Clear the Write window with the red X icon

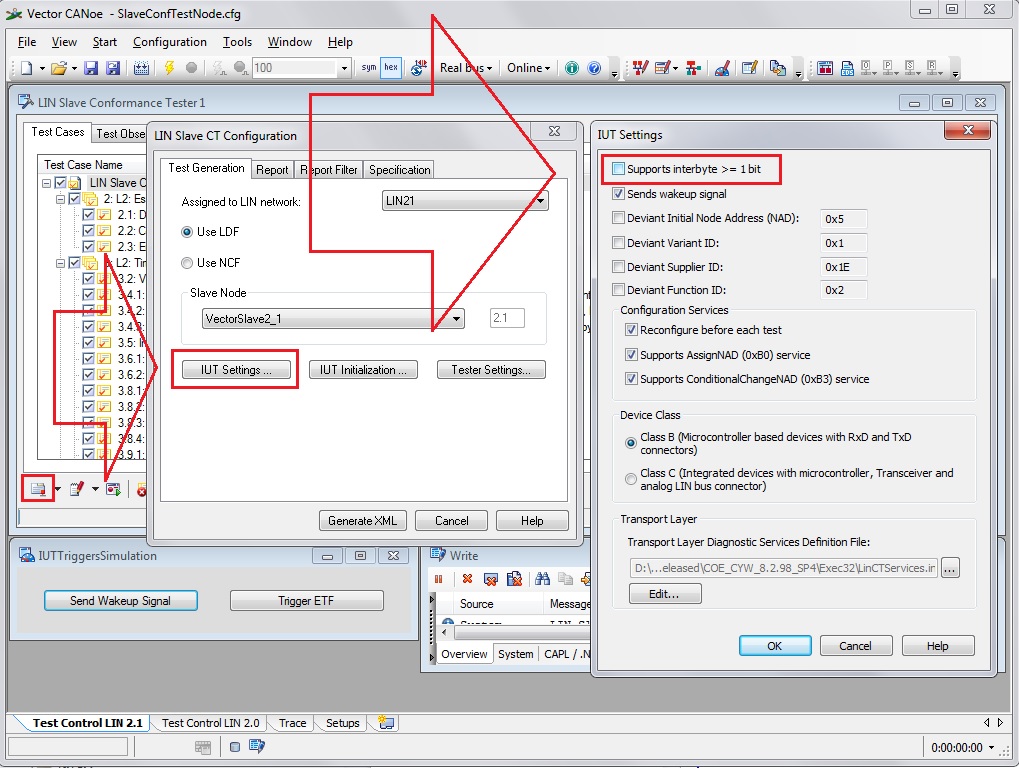pos(466,578)
